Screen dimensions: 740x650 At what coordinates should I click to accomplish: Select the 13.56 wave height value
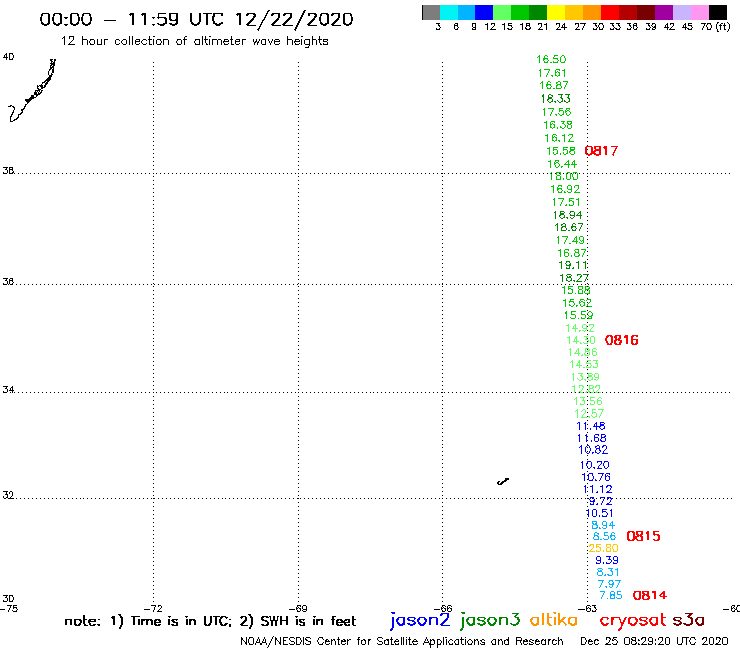pos(588,401)
